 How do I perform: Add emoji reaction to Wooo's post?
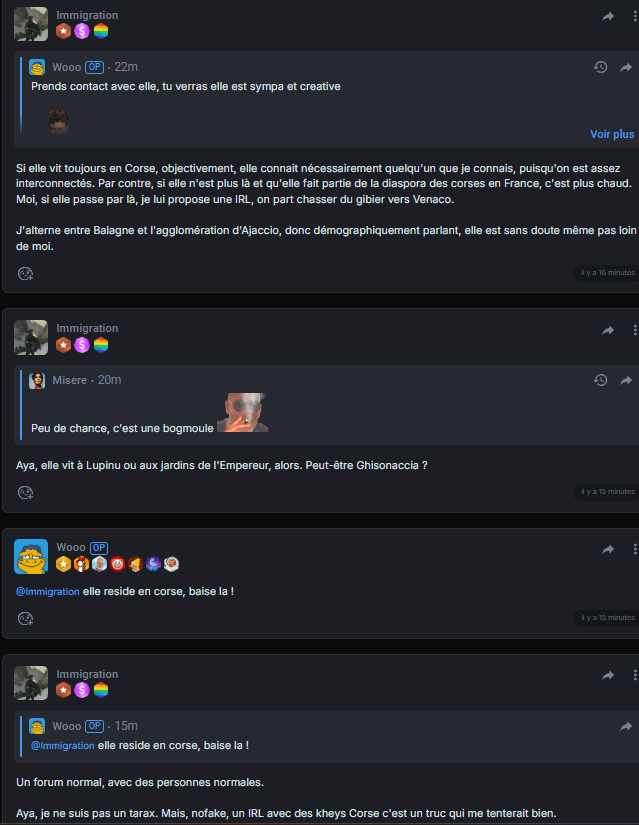[25, 619]
